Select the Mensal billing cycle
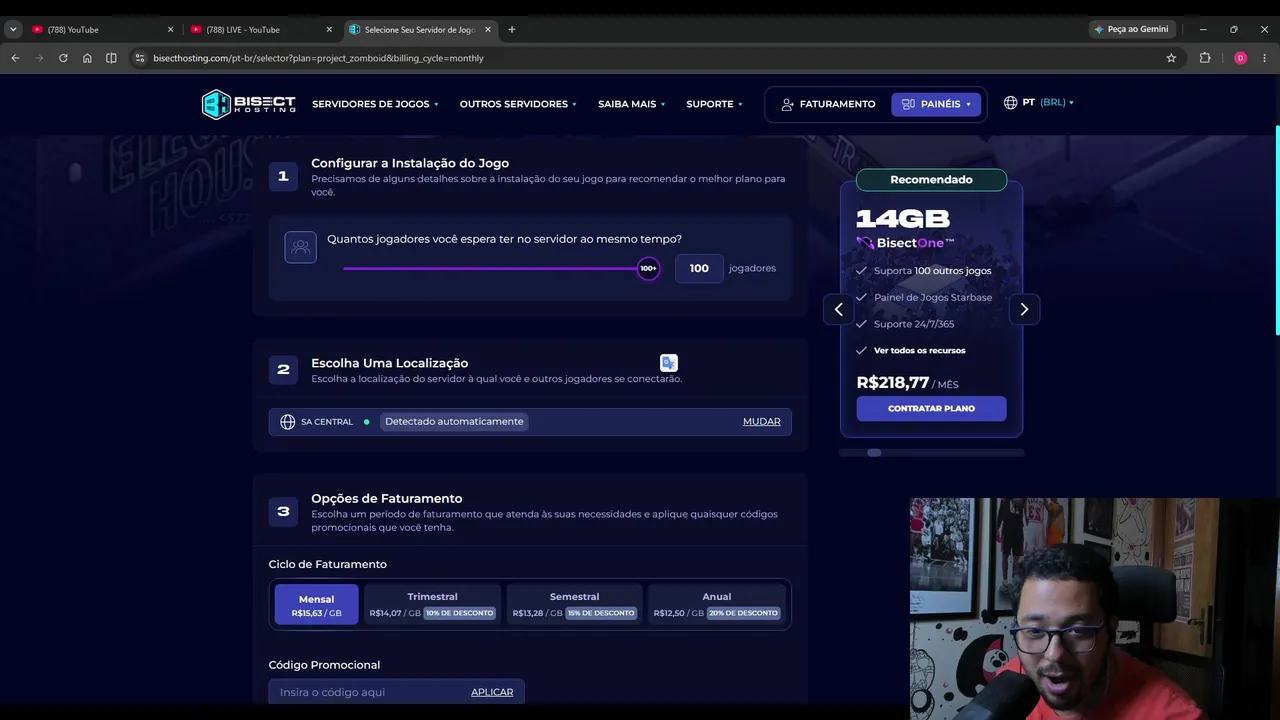This screenshot has height=720, width=1280. [x=316, y=605]
